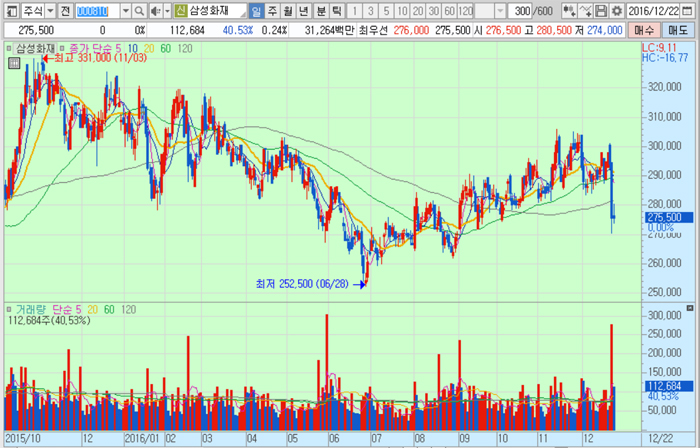The width and height of the screenshot is (700, 448).
Task: Click the magnifier stock search icon
Action: [x=140, y=10]
